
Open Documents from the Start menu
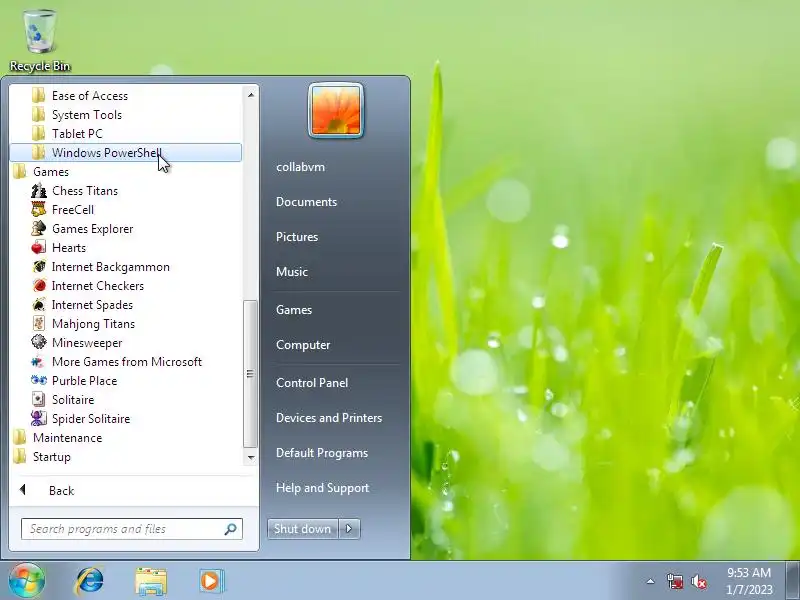coord(307,202)
